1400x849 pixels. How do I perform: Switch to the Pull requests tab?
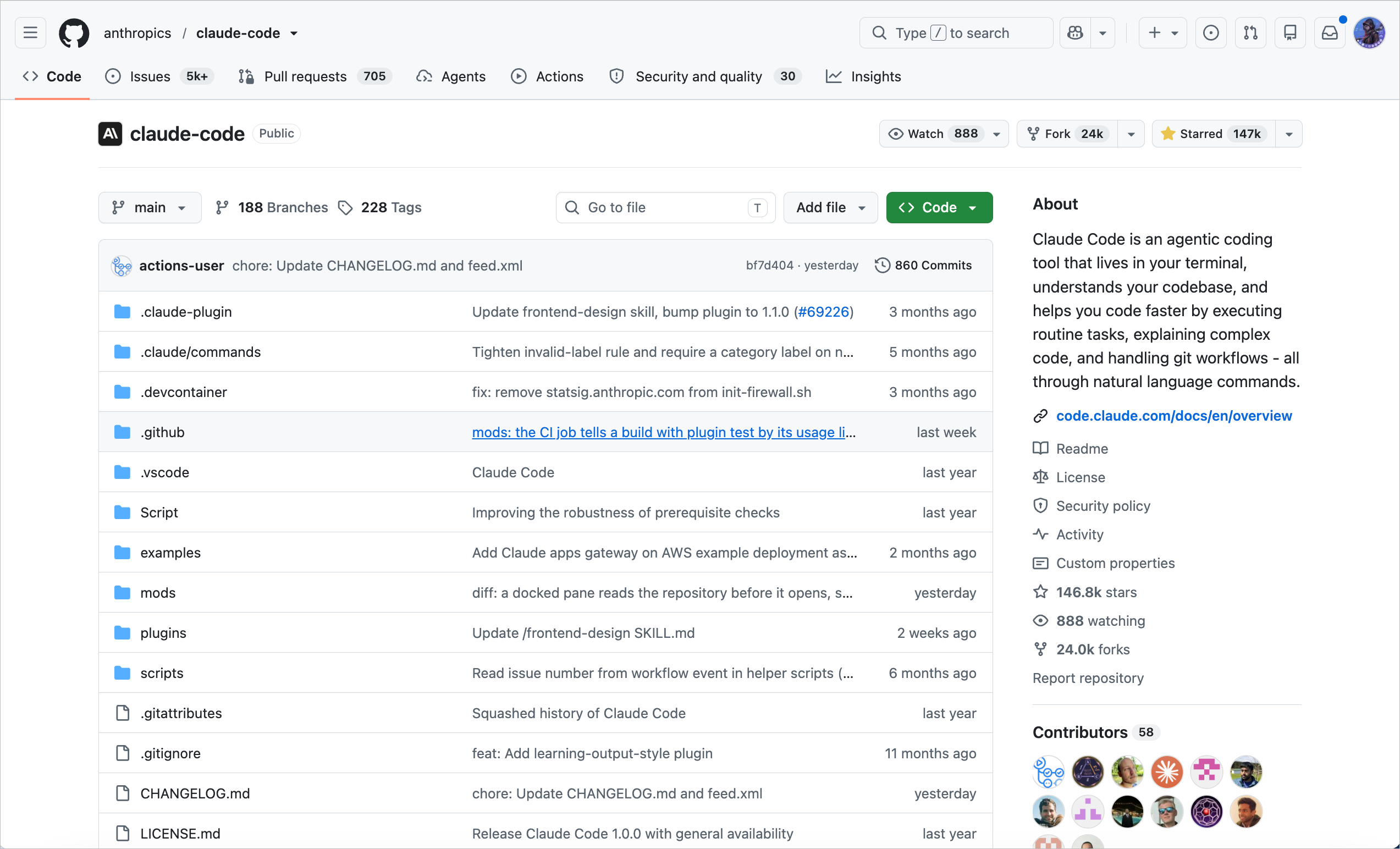coord(315,76)
